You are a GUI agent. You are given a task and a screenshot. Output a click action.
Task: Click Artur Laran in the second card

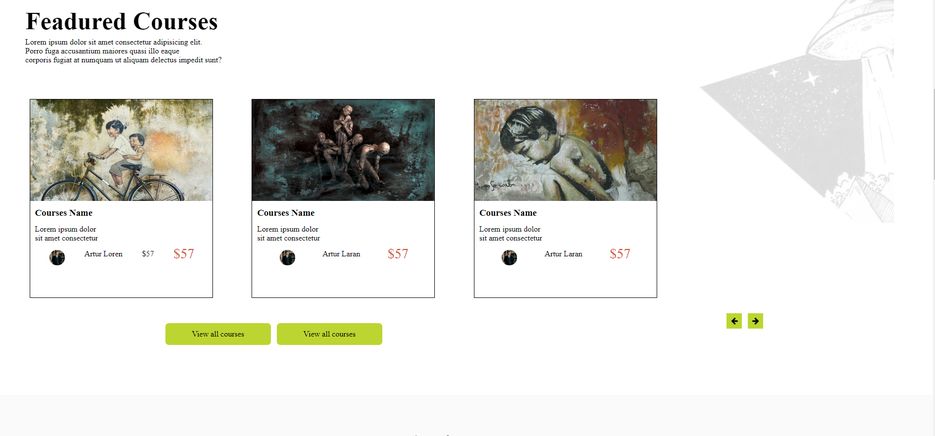[341, 254]
